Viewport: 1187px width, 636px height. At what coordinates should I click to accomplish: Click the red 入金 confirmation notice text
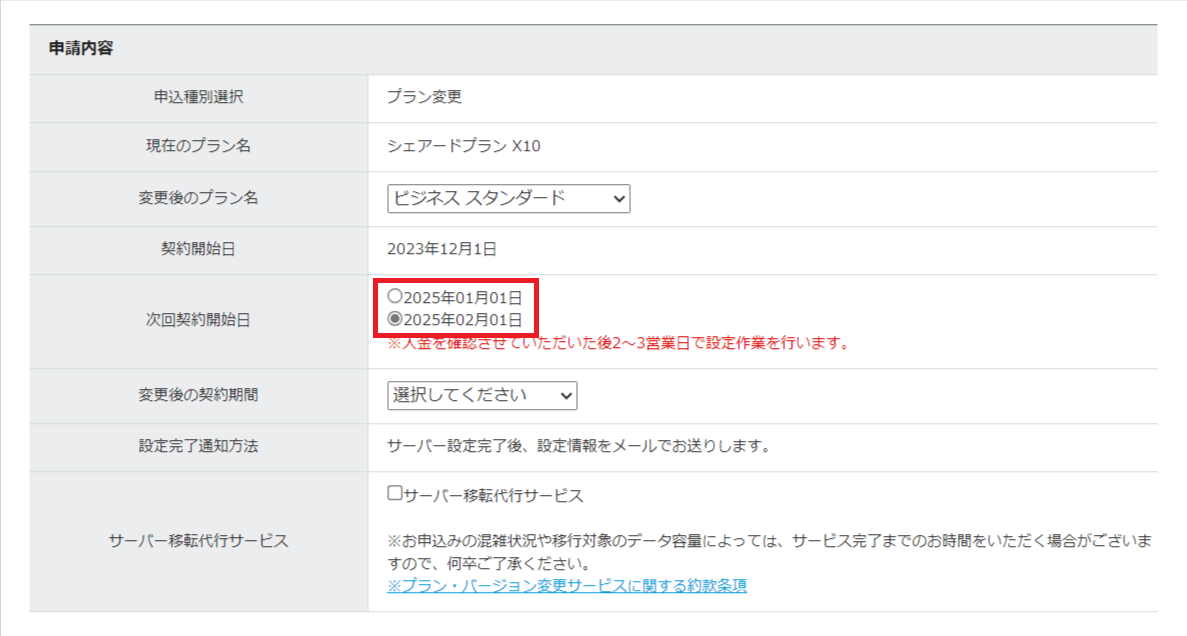pos(618,344)
